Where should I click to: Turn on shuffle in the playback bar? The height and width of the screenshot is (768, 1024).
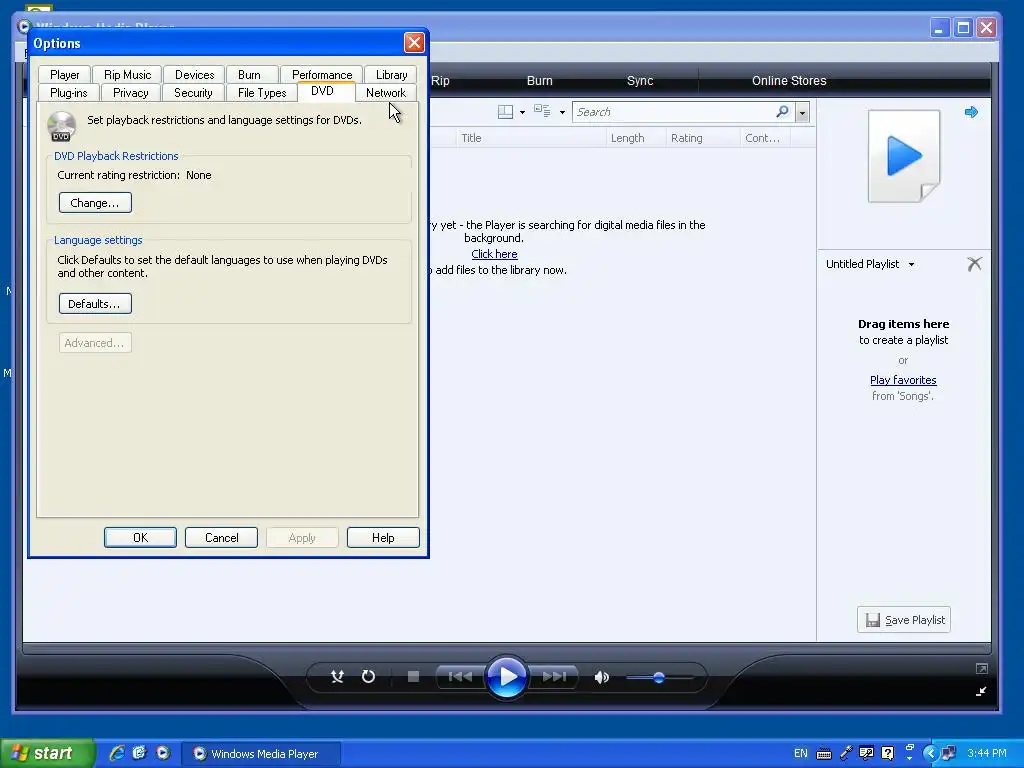[337, 677]
